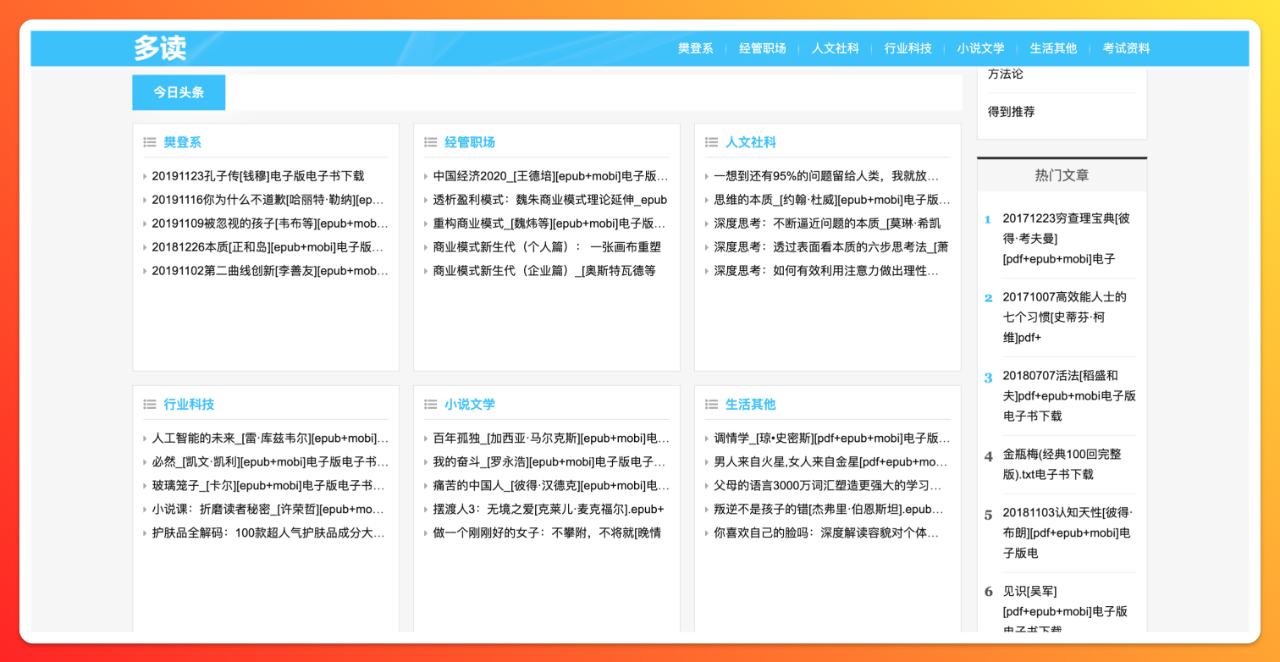Screen dimensions: 1280x662
Task: Open hot article 20171007高效能人士的七个习惯
Action: pos(1065,317)
